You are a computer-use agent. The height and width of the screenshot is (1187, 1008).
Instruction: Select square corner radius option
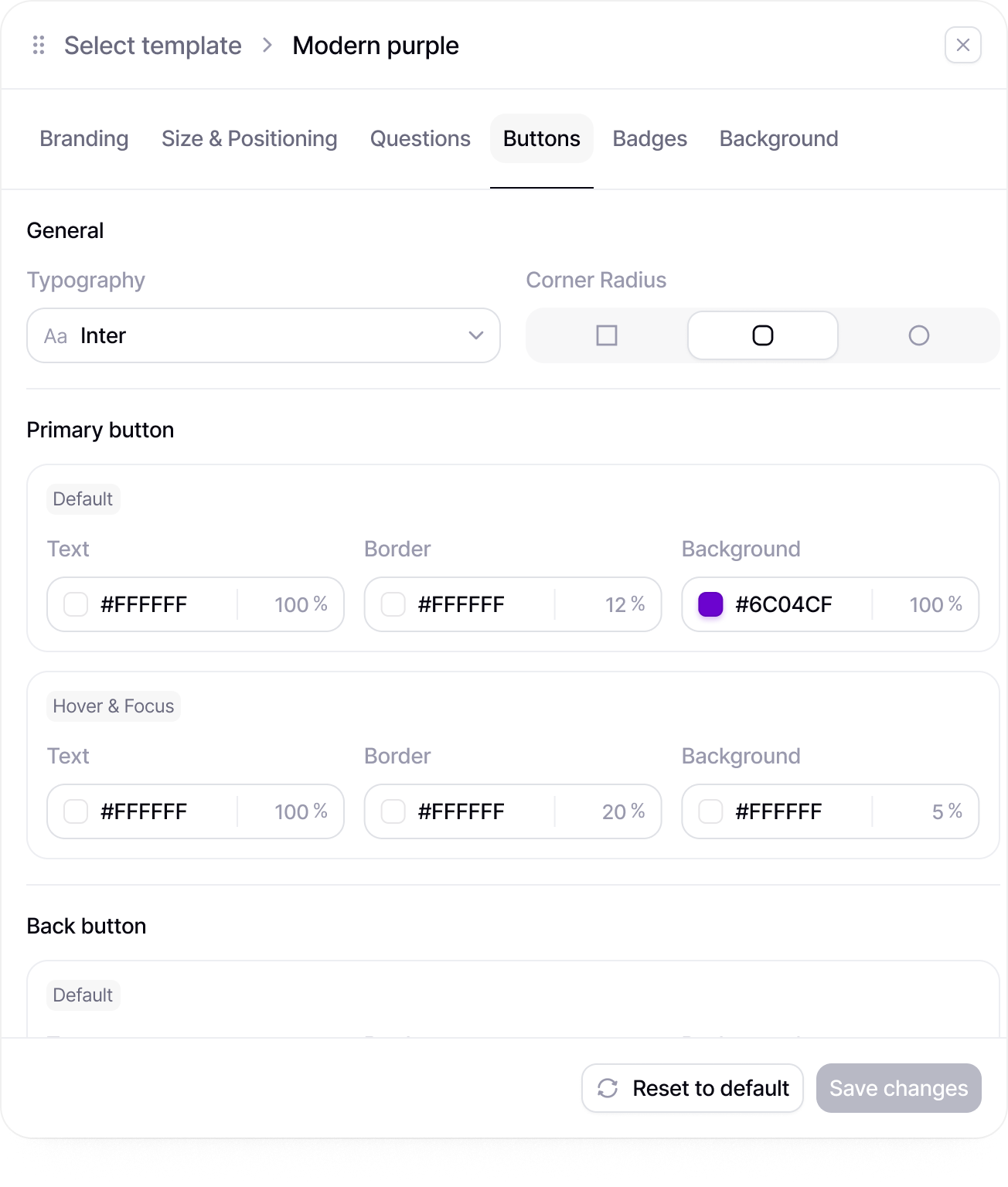pos(607,335)
